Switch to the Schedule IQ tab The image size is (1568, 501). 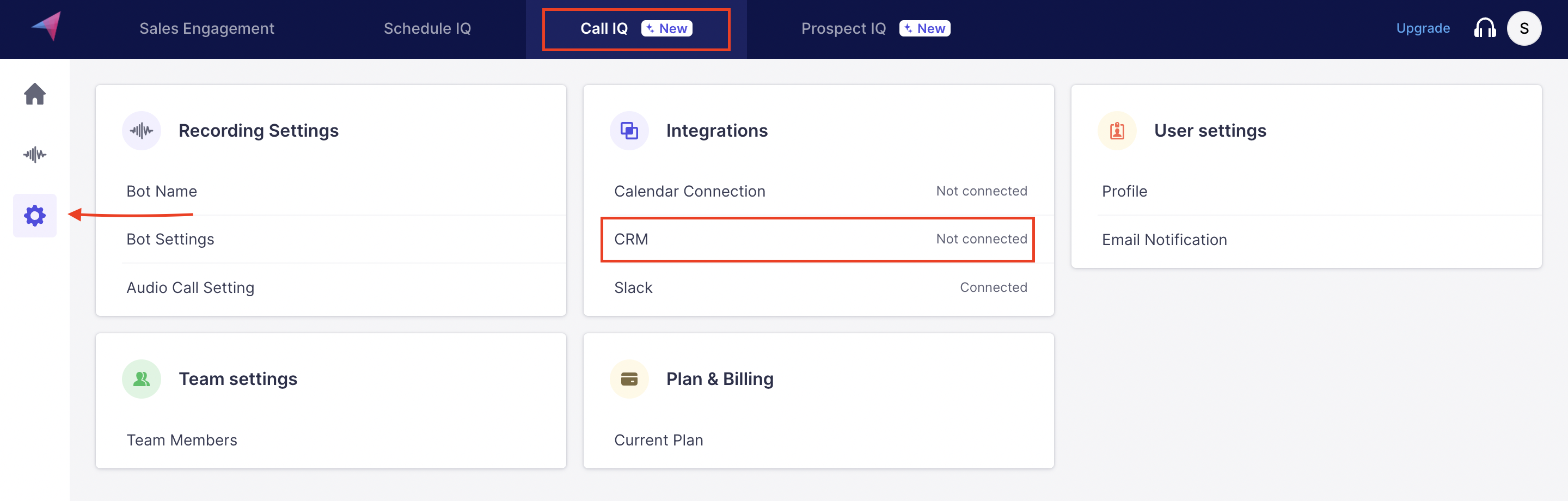click(427, 29)
